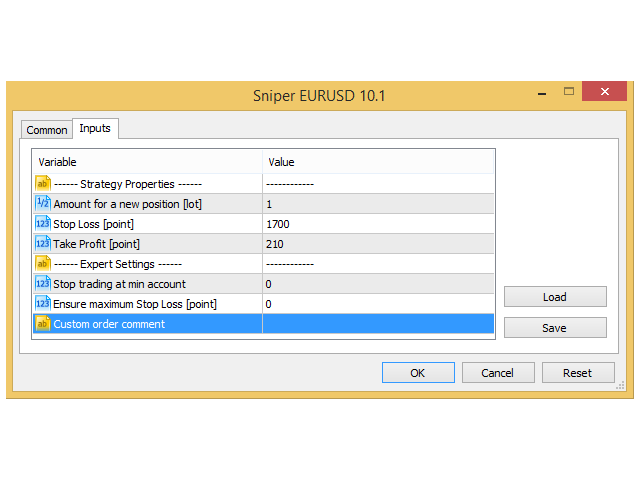The image size is (640, 480).
Task: Edit the Take Profit value 210
Action: [x=378, y=244]
